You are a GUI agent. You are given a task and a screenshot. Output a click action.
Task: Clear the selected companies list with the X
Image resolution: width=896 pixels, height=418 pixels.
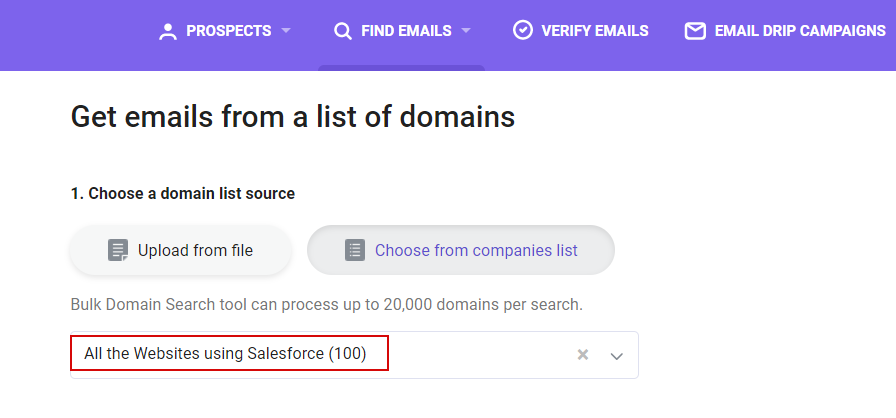tap(583, 355)
